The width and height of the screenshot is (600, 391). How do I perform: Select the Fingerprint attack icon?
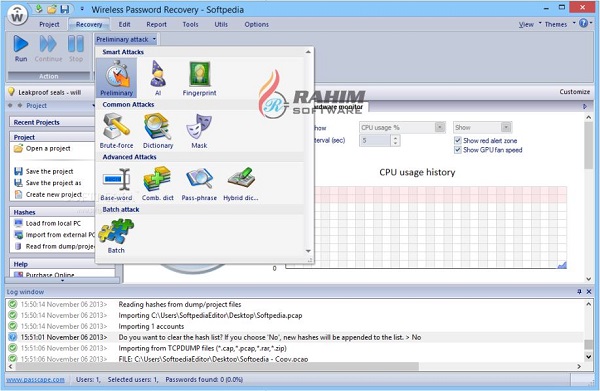pos(199,78)
